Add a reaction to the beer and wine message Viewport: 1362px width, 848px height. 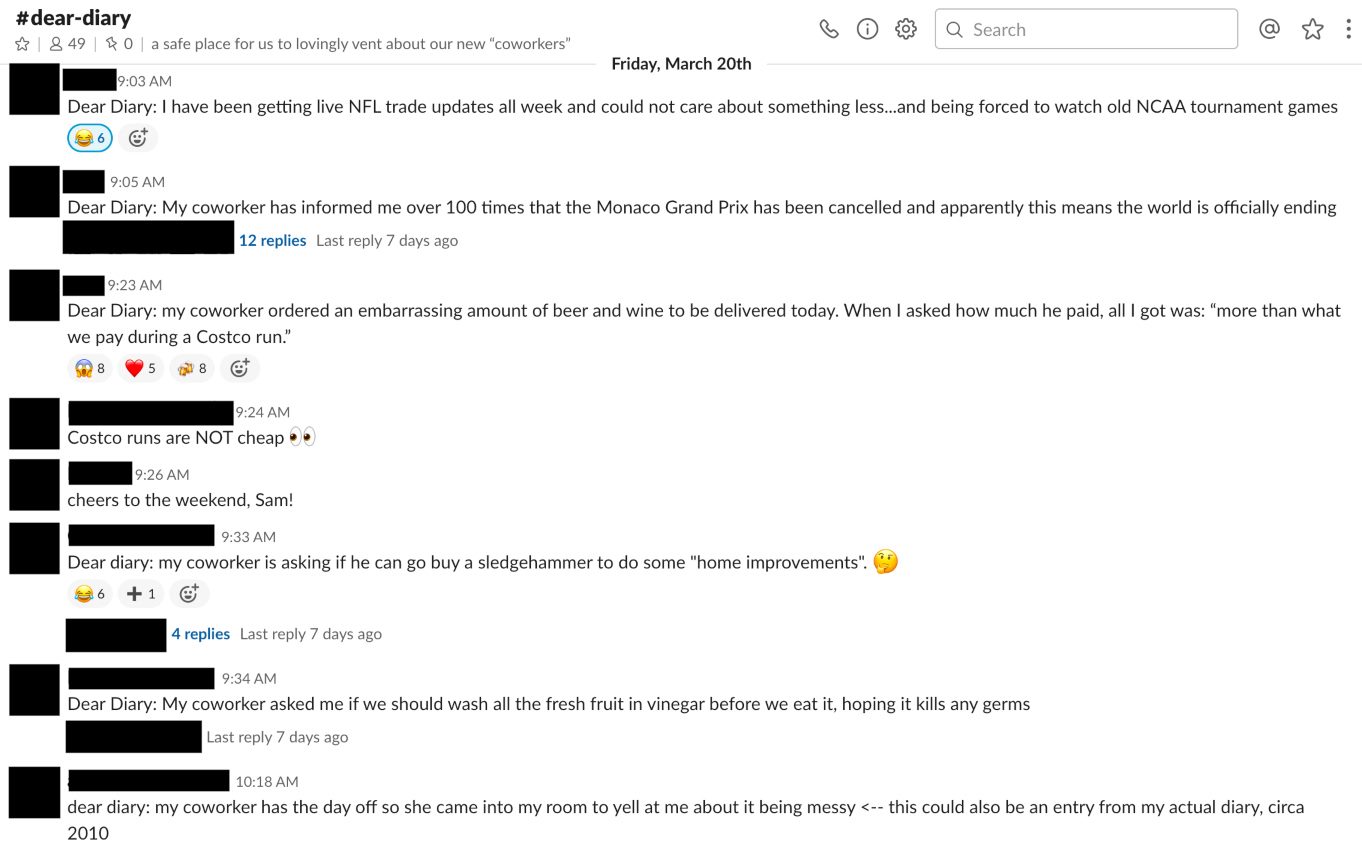point(239,368)
